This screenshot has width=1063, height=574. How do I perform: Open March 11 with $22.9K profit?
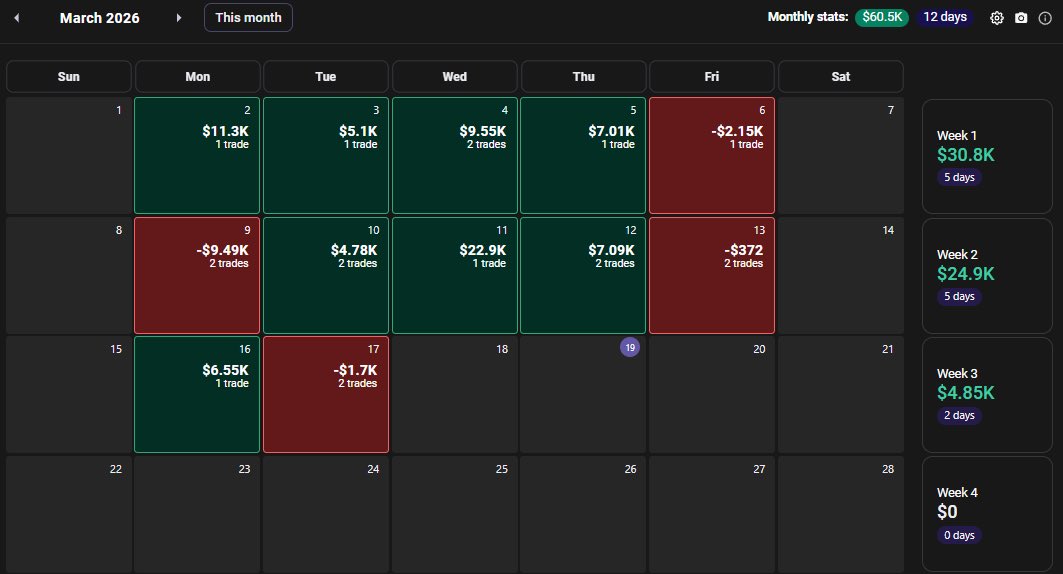[454, 275]
